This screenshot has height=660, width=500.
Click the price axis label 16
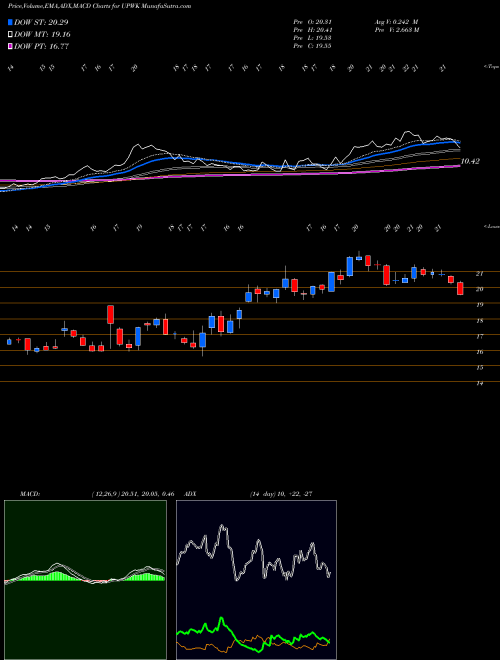[479, 352]
